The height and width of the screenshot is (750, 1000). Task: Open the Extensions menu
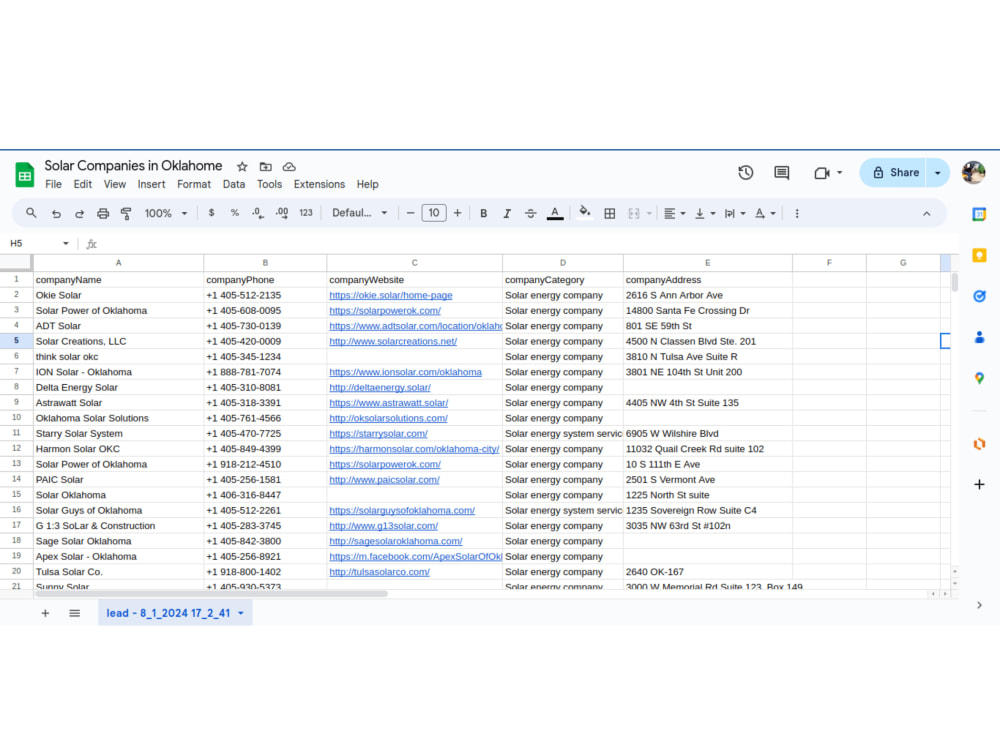click(x=319, y=184)
